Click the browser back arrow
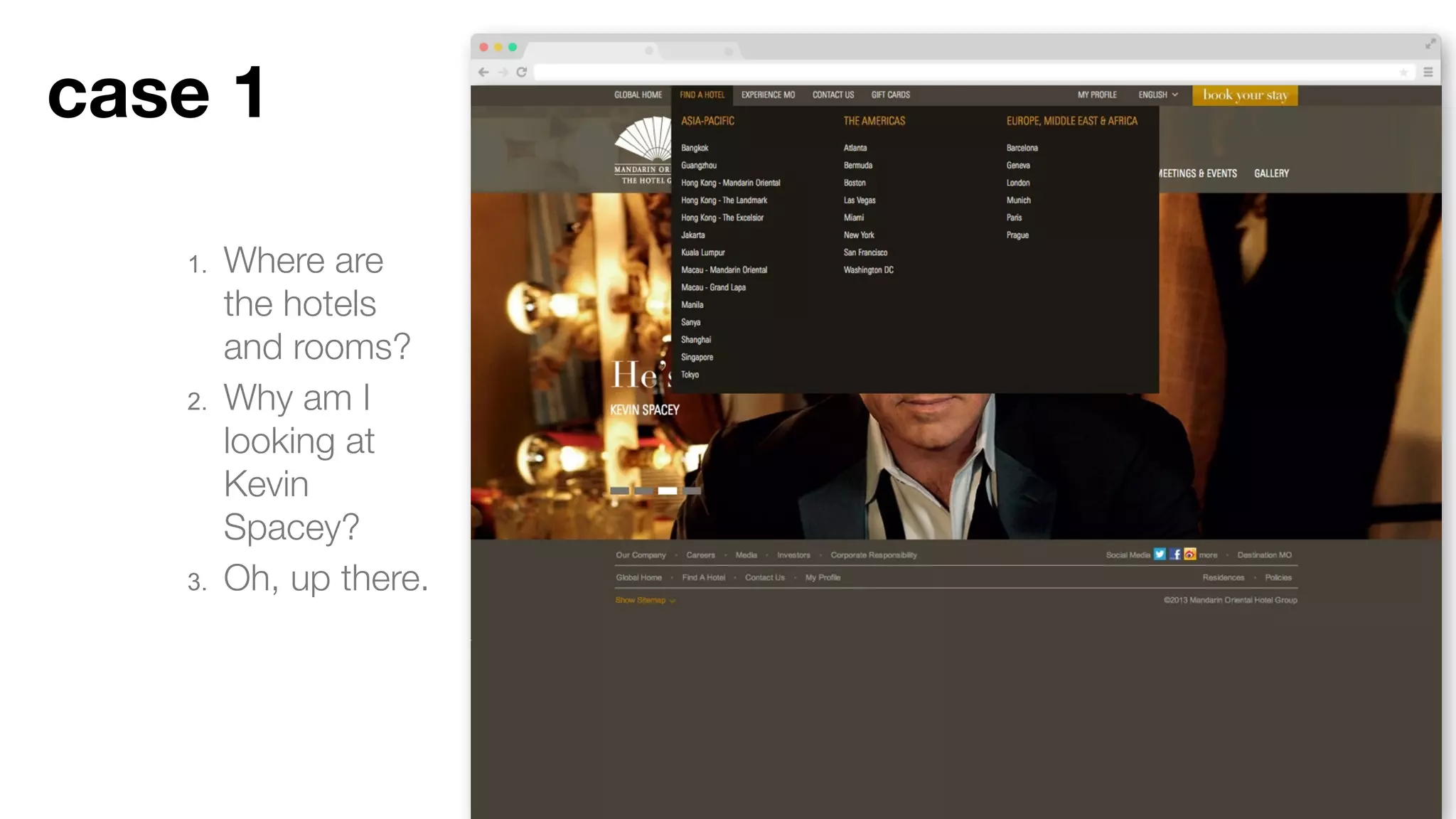 click(483, 72)
